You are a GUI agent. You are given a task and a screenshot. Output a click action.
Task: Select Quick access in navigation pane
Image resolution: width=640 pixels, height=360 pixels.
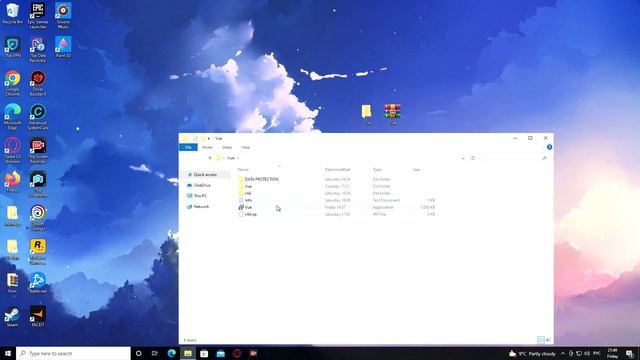(x=205, y=175)
